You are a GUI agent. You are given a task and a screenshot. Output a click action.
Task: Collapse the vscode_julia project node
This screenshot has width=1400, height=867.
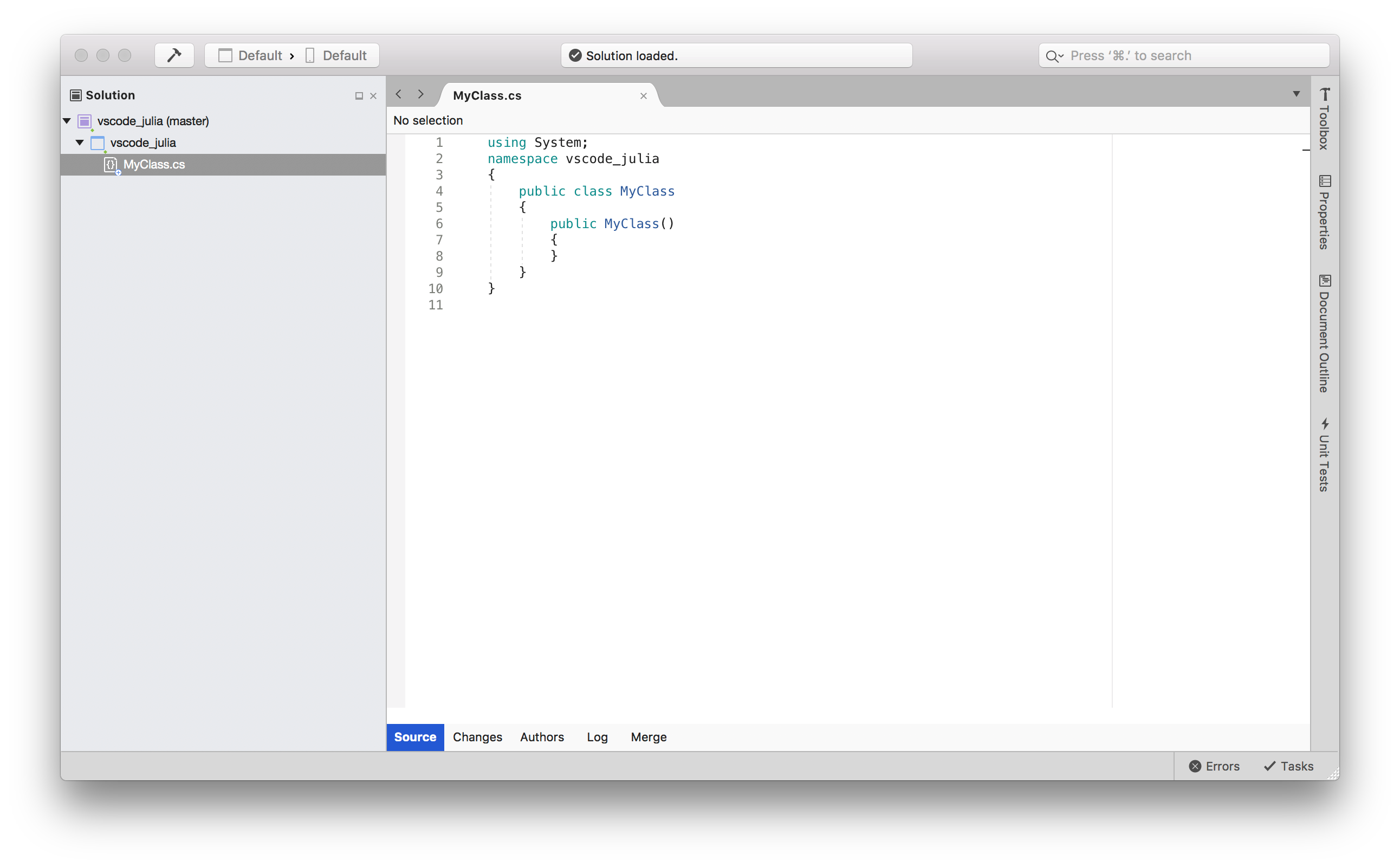pyautogui.click(x=80, y=142)
